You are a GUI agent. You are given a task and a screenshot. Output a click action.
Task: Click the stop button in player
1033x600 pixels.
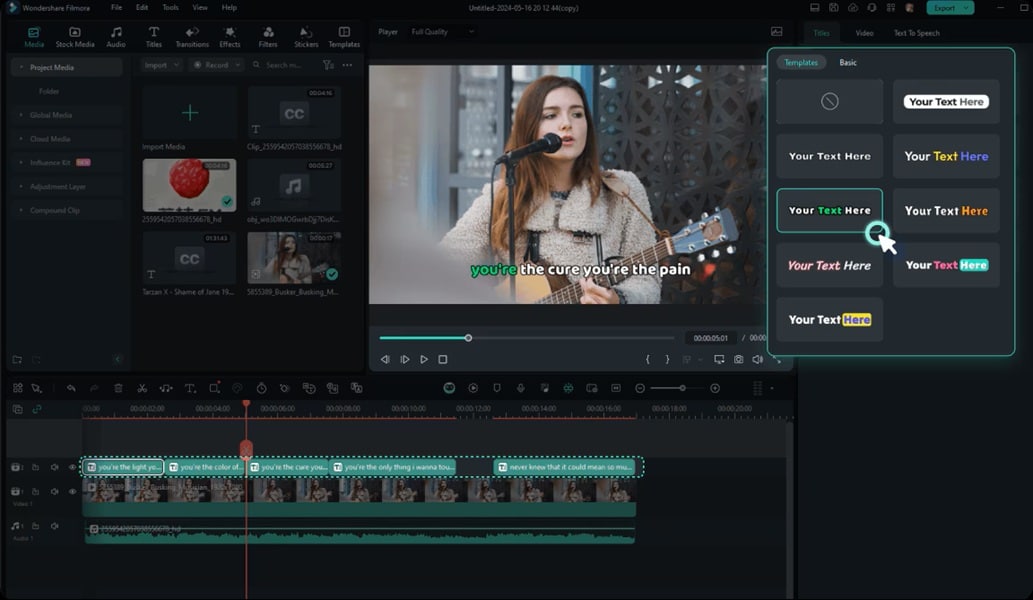[443, 359]
